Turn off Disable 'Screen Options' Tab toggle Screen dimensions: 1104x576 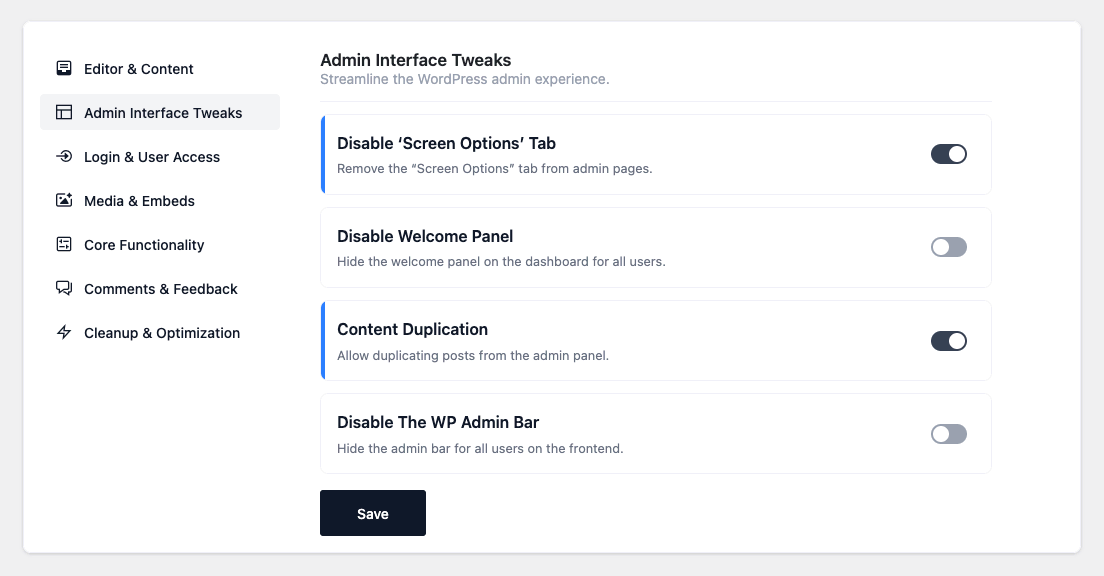(x=948, y=154)
